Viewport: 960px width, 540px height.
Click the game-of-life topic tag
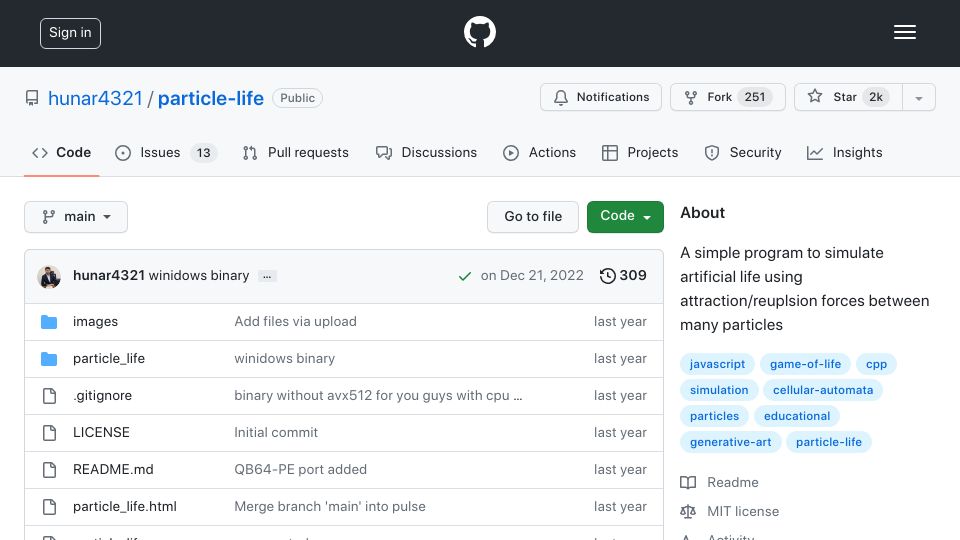click(x=805, y=364)
